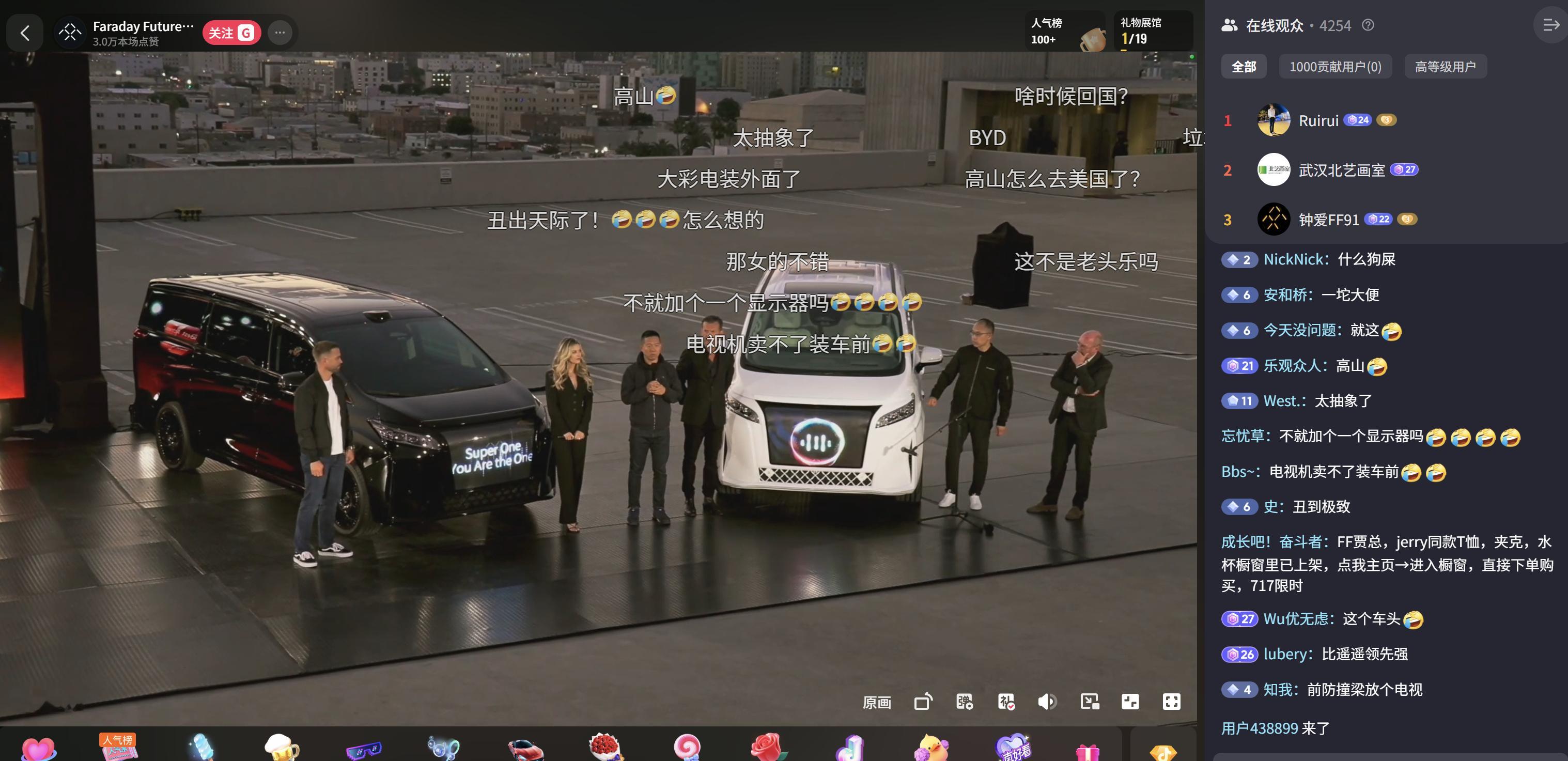The width and height of the screenshot is (1568, 761).
Task: Send the yellow duck cheerleader gift
Action: 932,748
